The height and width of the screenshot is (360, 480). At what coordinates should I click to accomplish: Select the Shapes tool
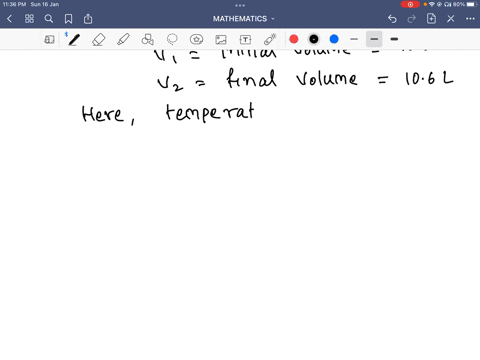pyautogui.click(x=147, y=39)
